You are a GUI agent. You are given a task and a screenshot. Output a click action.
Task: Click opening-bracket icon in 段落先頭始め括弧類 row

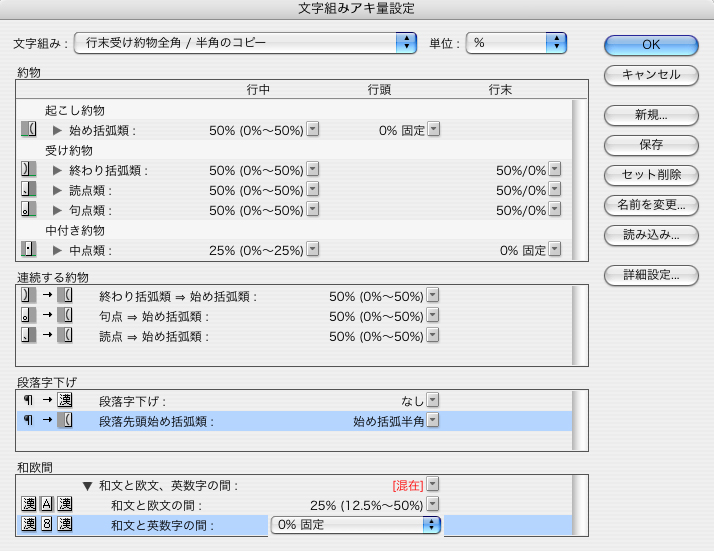tap(65, 420)
